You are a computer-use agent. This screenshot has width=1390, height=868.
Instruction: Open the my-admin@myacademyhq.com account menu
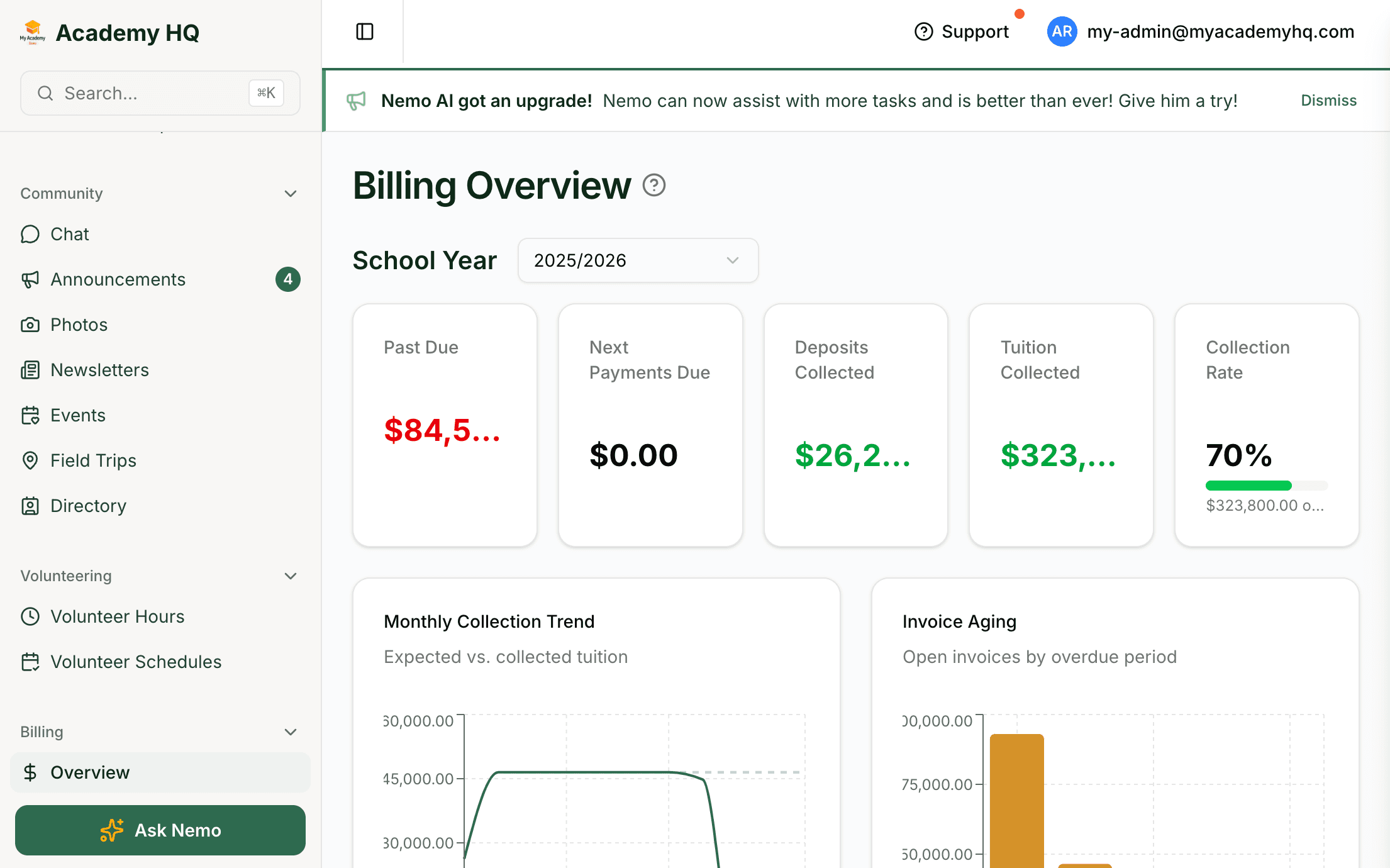1201,31
